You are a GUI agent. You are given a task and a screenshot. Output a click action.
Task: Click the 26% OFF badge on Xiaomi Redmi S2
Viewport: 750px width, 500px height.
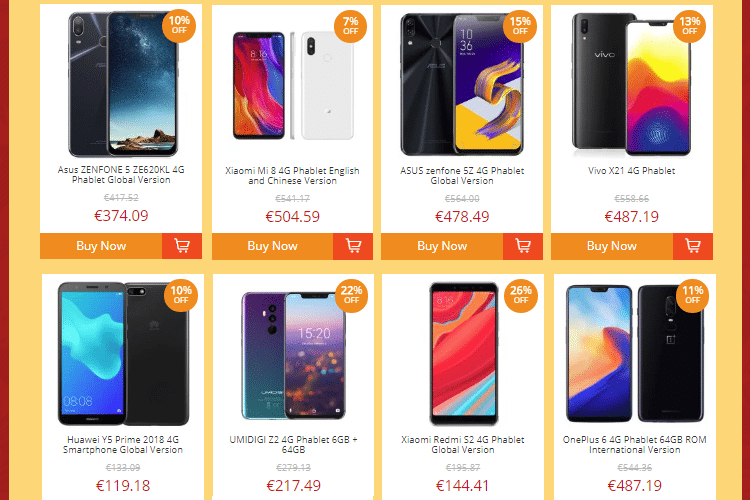coord(520,295)
